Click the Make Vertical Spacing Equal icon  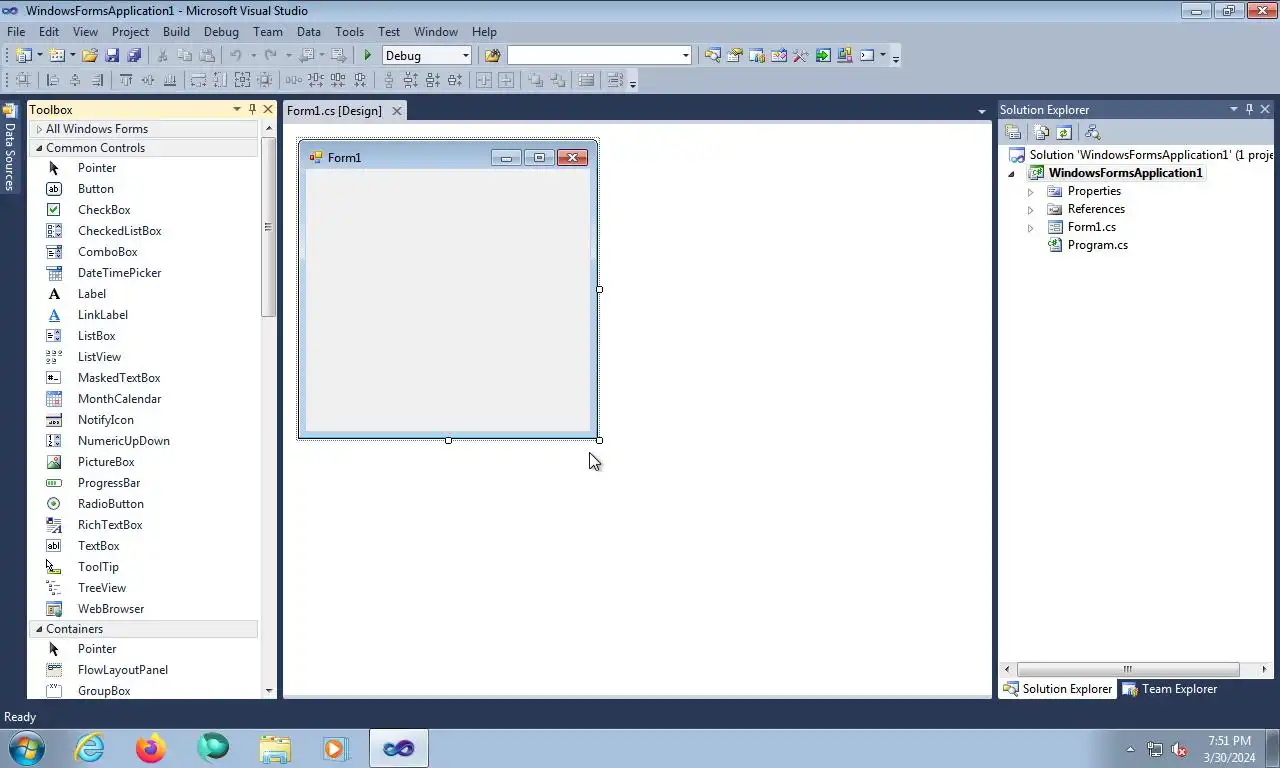pos(389,80)
